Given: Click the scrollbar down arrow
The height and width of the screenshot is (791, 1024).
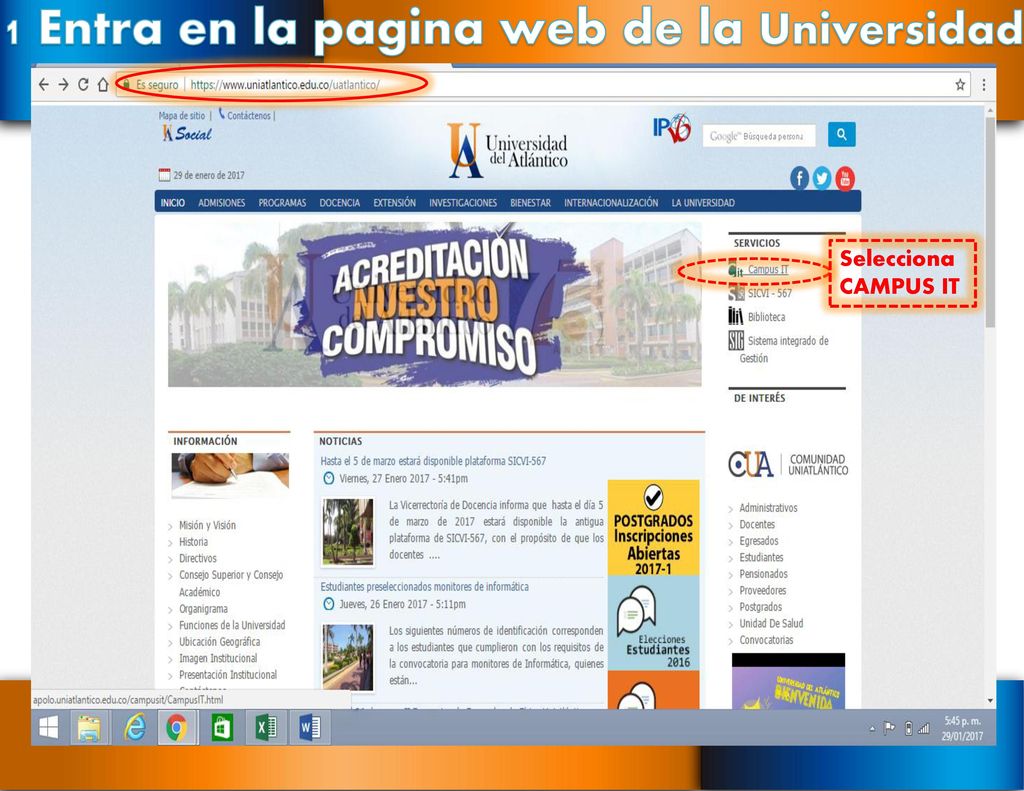Looking at the screenshot, I should (990, 701).
